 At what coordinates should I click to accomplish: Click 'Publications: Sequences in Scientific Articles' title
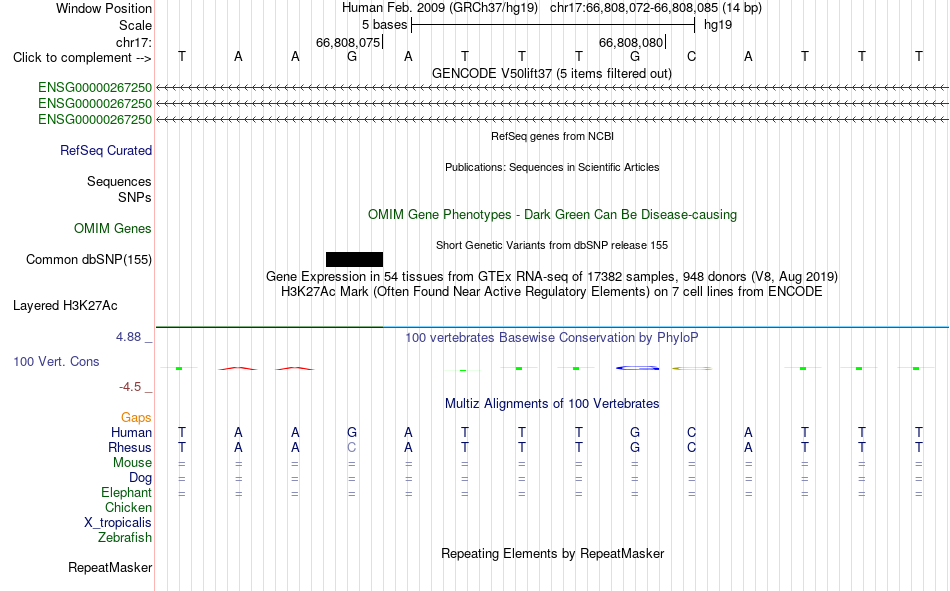coord(552,167)
